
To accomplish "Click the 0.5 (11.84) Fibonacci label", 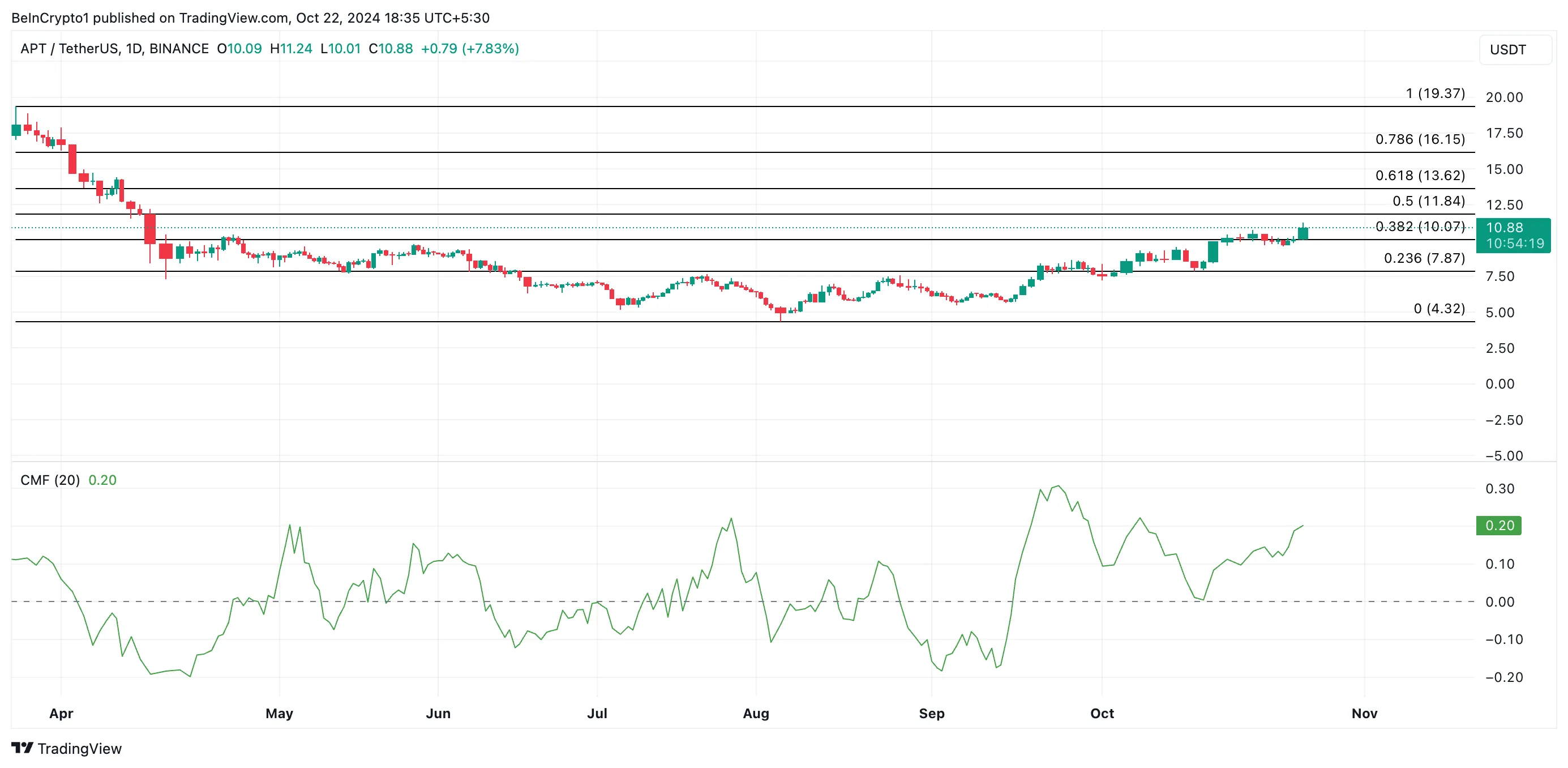I will [1428, 201].
